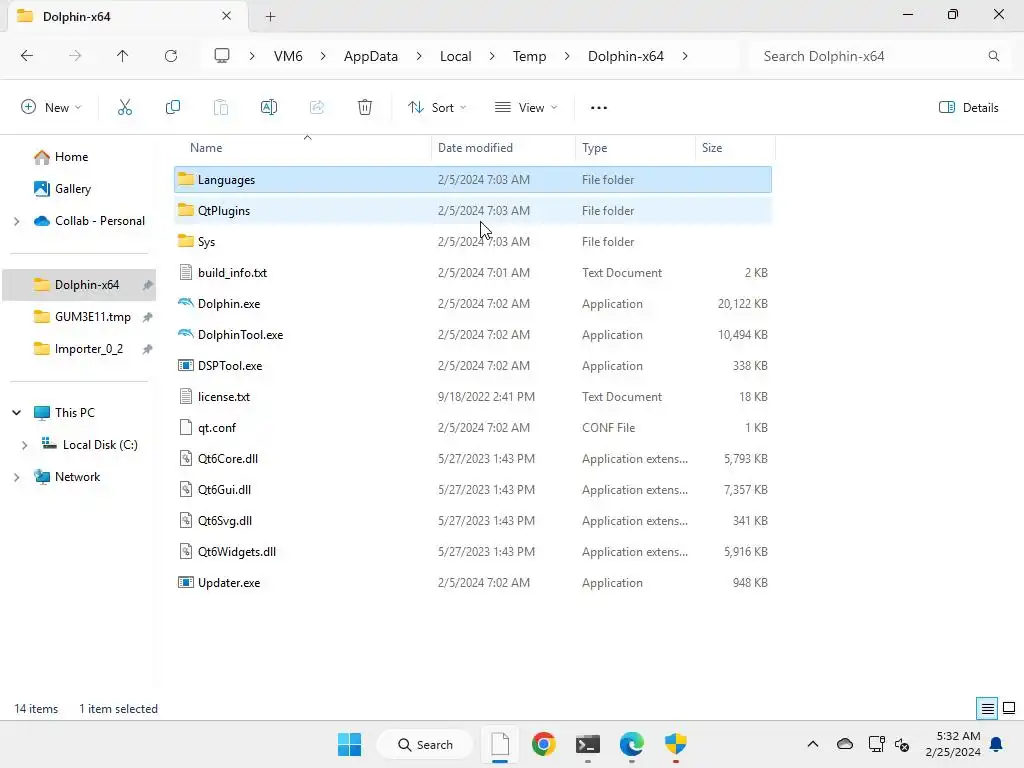Screen dimensions: 1024x768
Task: Open taskbar Search box
Action: [425, 744]
